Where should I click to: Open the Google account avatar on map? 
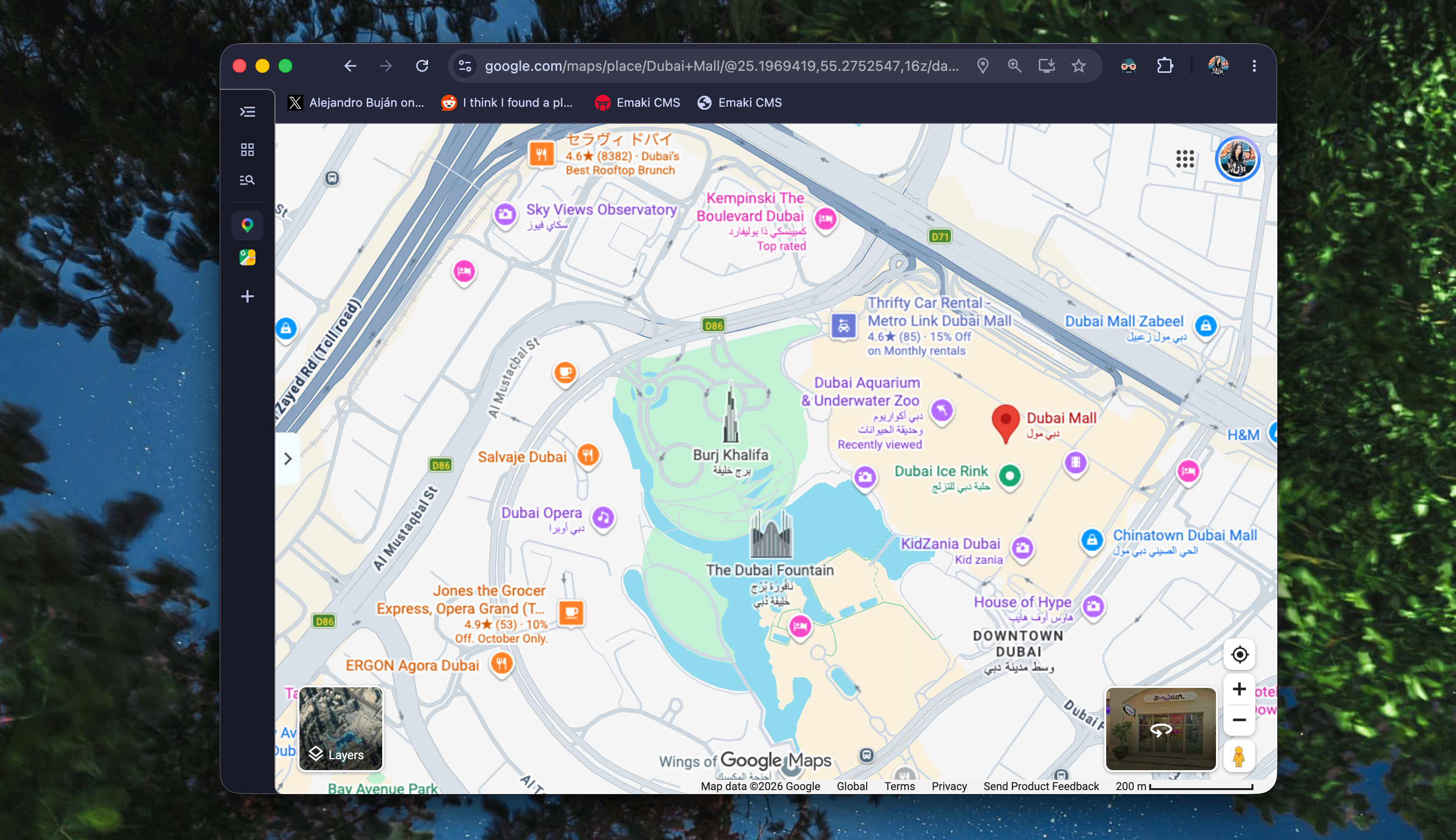(1237, 159)
